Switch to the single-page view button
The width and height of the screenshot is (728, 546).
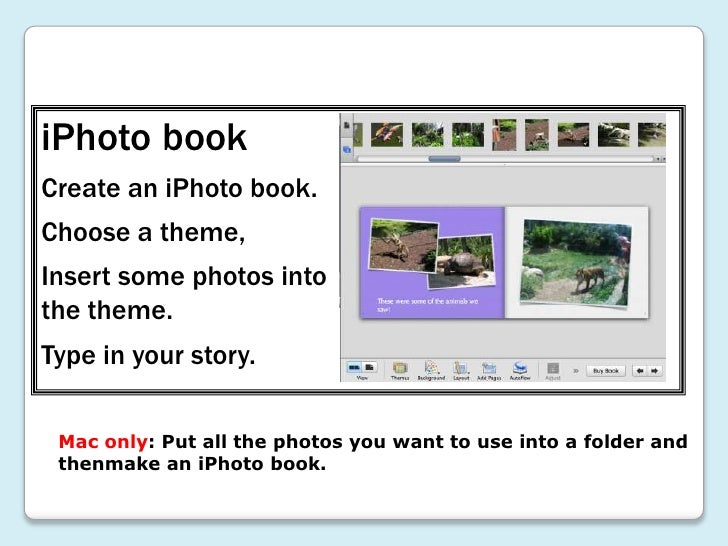(370, 368)
